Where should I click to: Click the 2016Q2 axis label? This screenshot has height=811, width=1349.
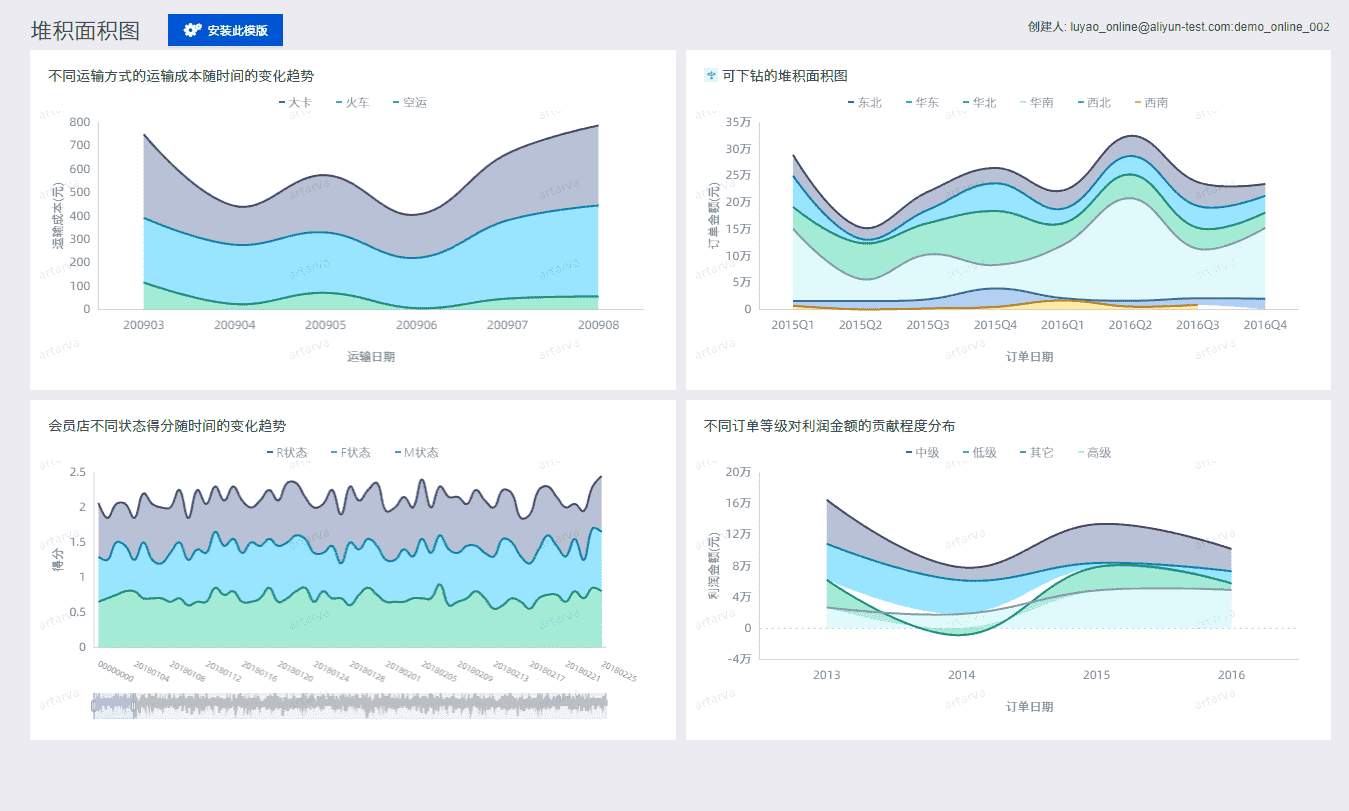tap(1130, 325)
